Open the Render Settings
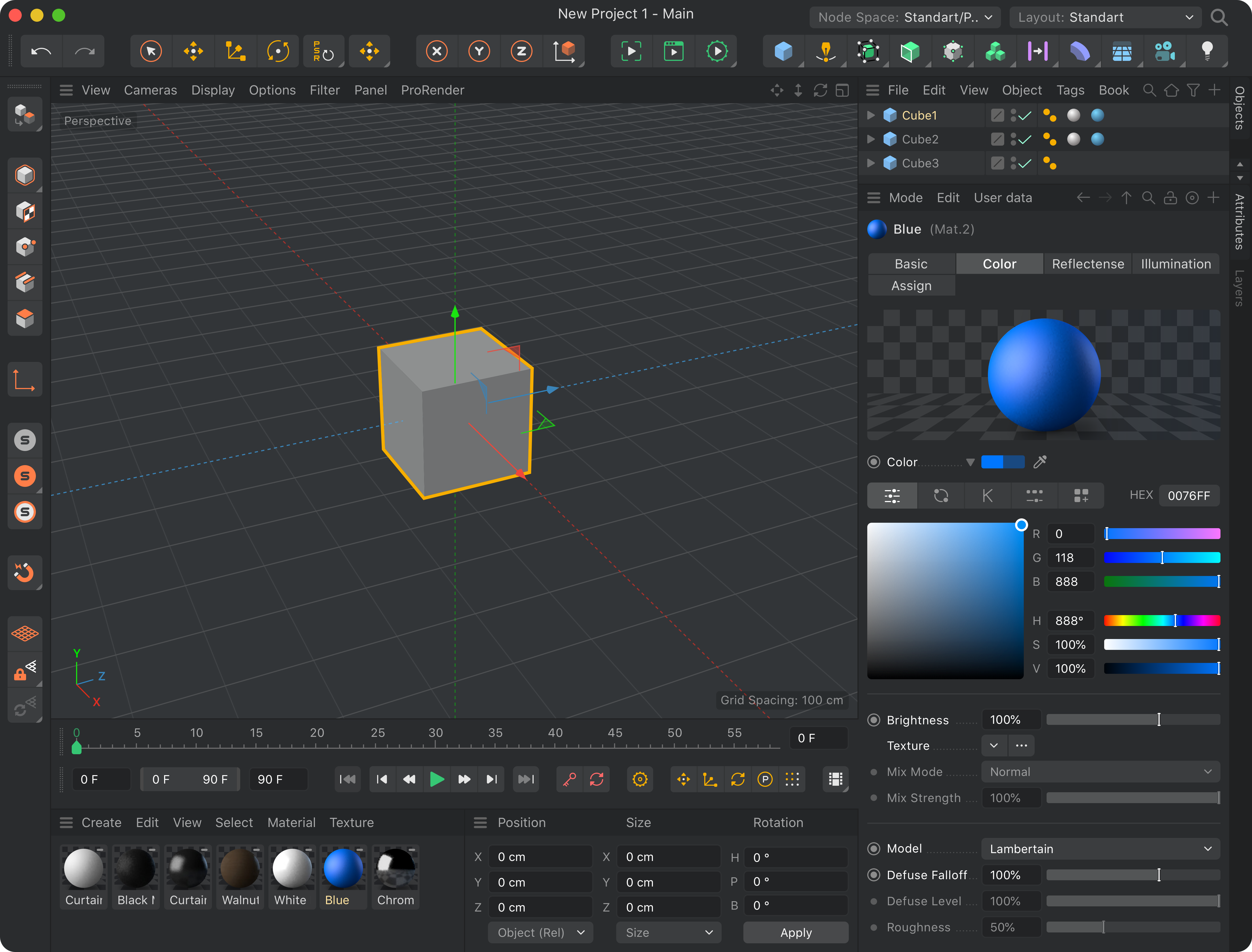The width and height of the screenshot is (1252, 952). 718,51
